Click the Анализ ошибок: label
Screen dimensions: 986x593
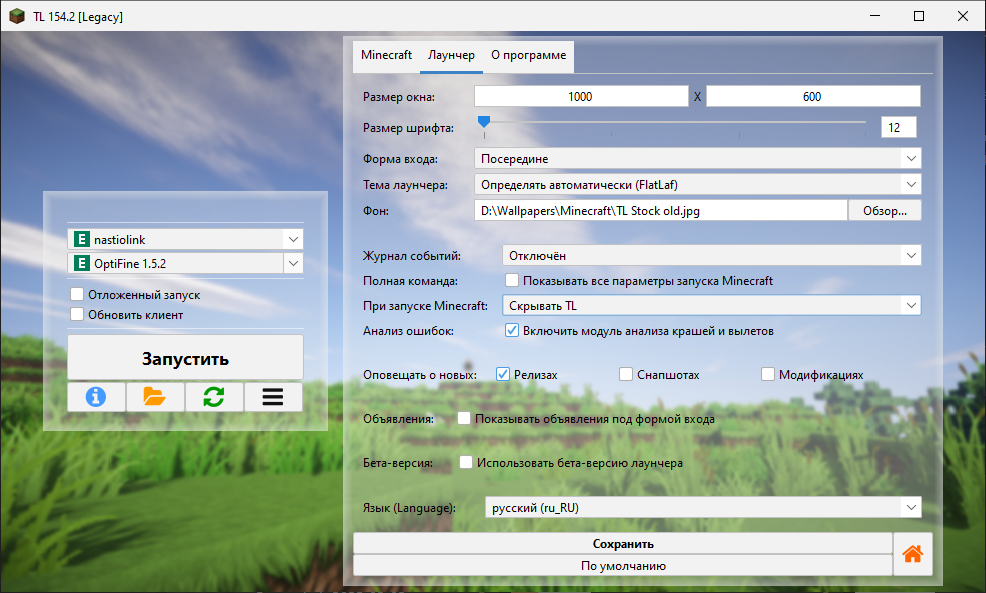(408, 331)
